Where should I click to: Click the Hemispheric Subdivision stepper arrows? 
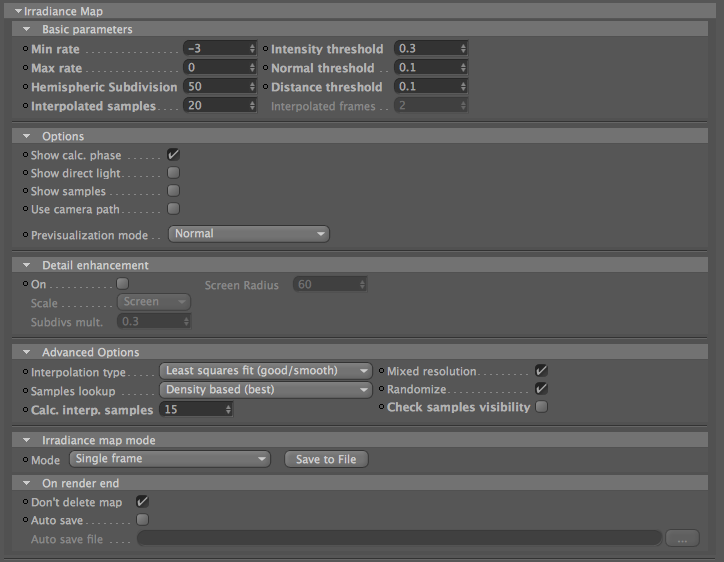[252, 86]
